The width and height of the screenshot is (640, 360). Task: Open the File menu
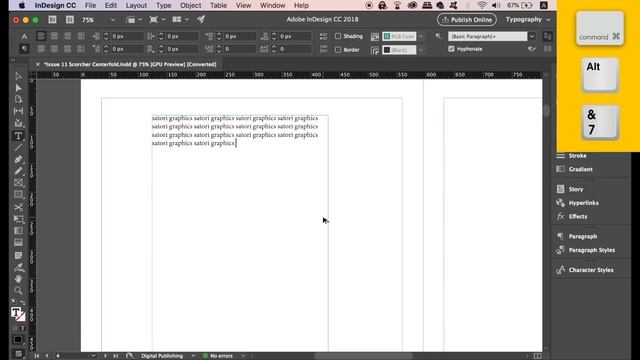point(90,5)
